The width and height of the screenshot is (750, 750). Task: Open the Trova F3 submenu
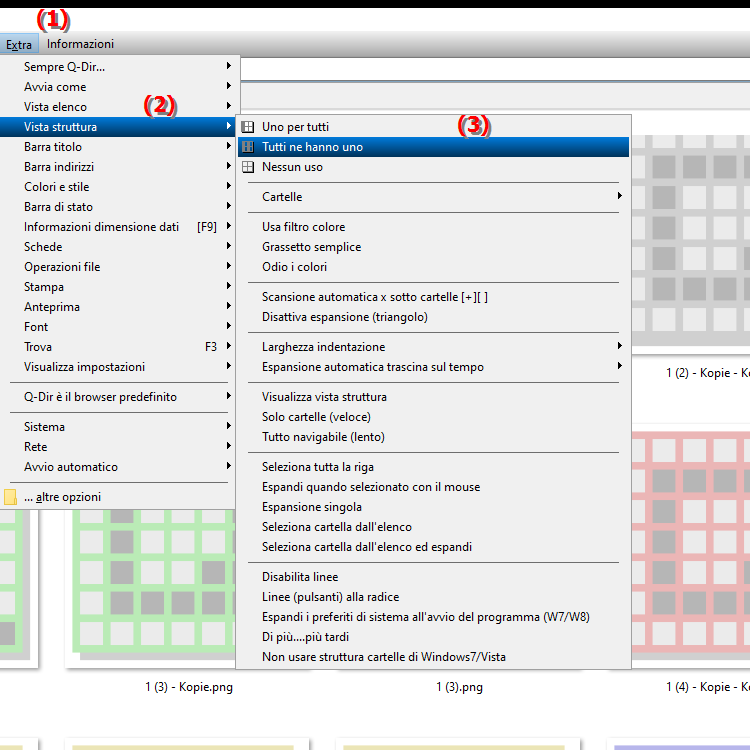pos(117,347)
